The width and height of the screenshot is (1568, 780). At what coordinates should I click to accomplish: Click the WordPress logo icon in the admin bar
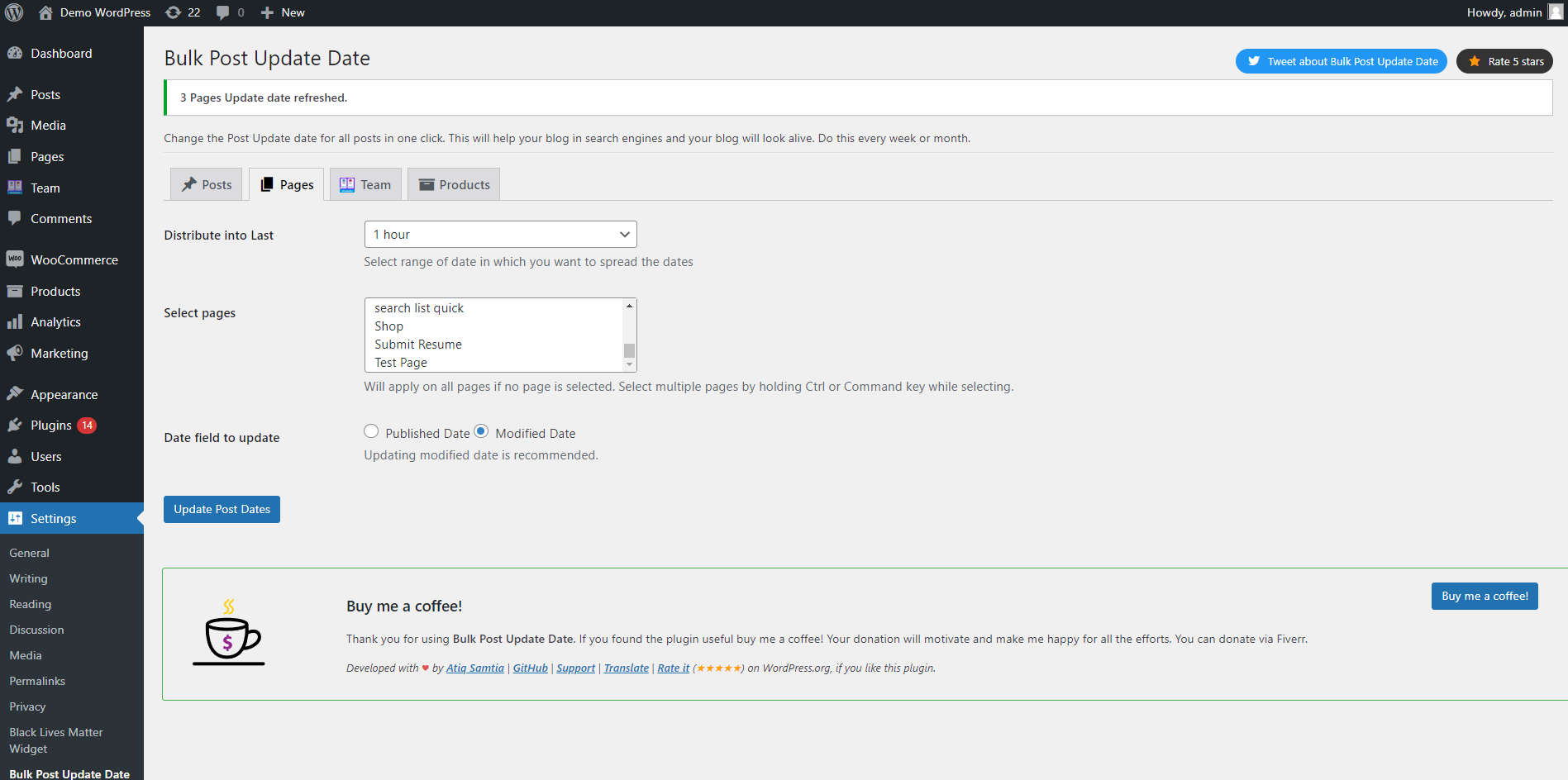14,12
